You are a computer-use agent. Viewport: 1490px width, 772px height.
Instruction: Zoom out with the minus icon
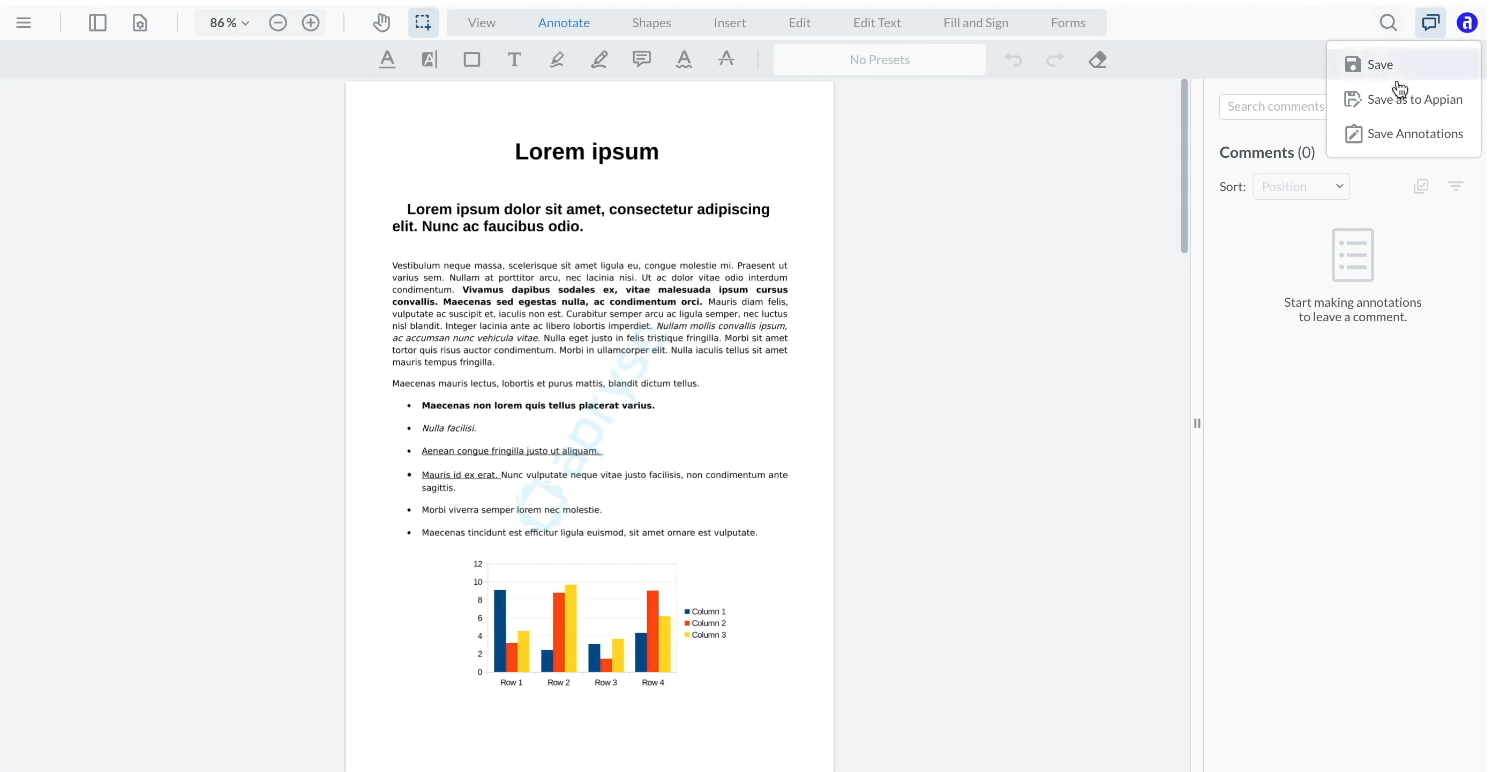278,22
